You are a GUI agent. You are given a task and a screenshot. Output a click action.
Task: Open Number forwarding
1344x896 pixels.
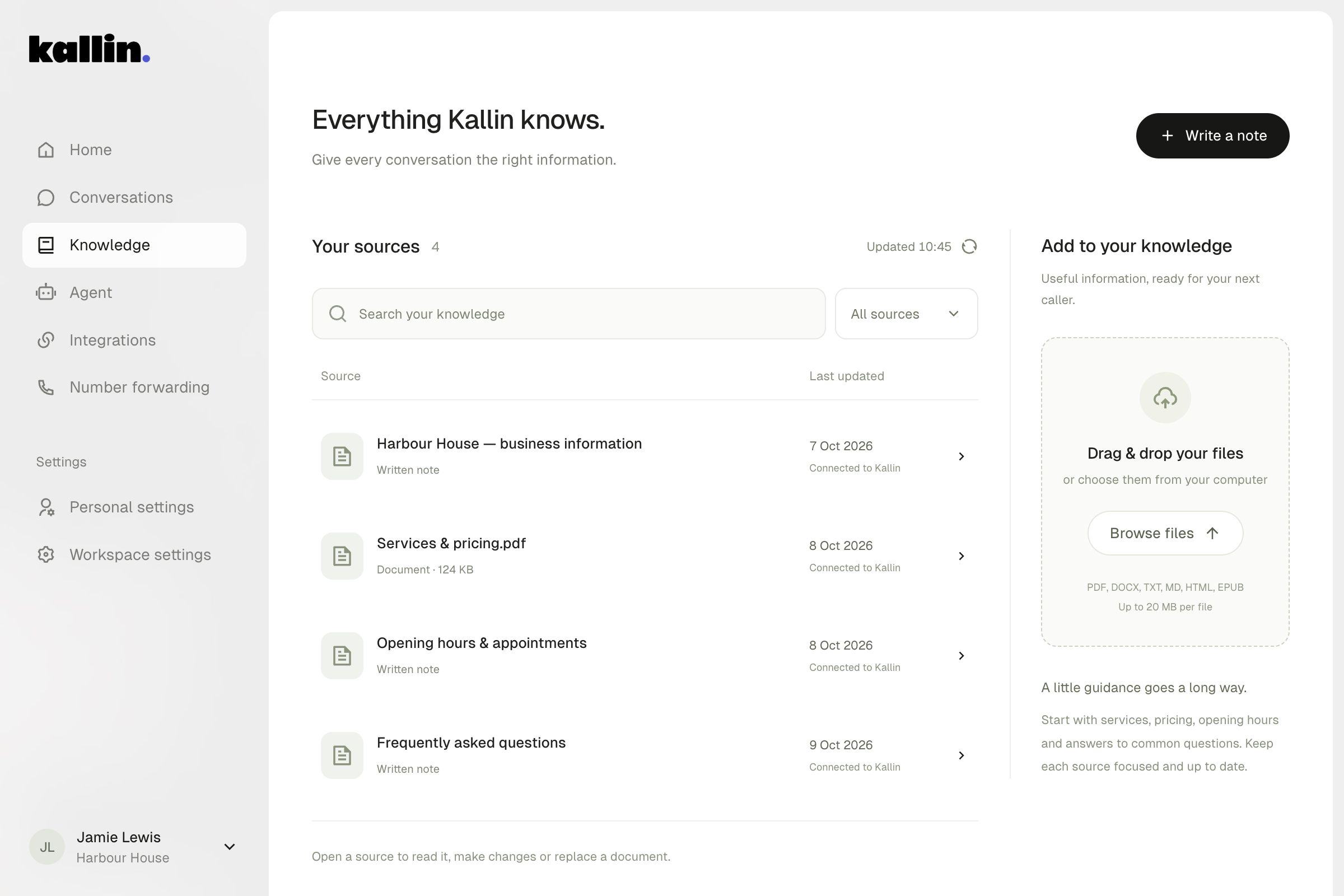pos(134,388)
